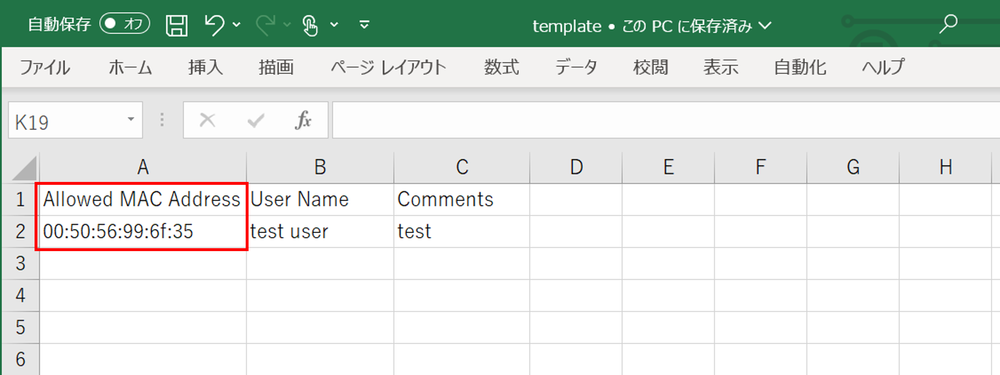1000x375 pixels.
Task: Switch to the 数式 ribbon tab
Action: pyautogui.click(x=501, y=68)
